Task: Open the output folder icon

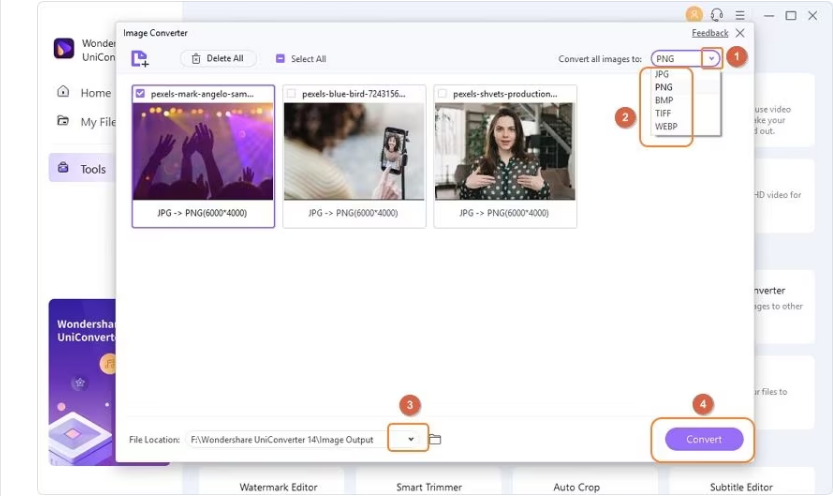Action: click(x=435, y=439)
